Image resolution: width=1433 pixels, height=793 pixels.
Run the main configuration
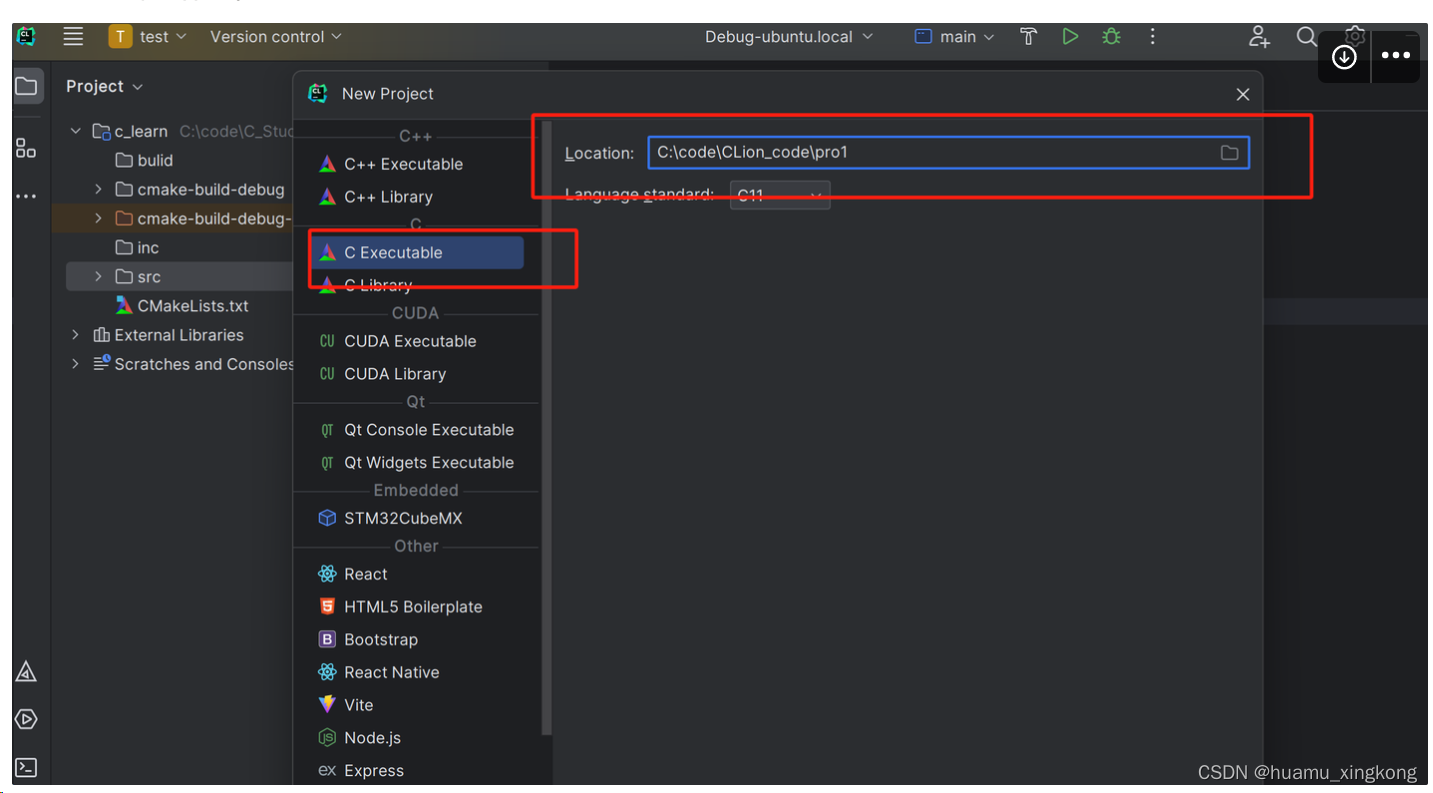(x=1070, y=36)
